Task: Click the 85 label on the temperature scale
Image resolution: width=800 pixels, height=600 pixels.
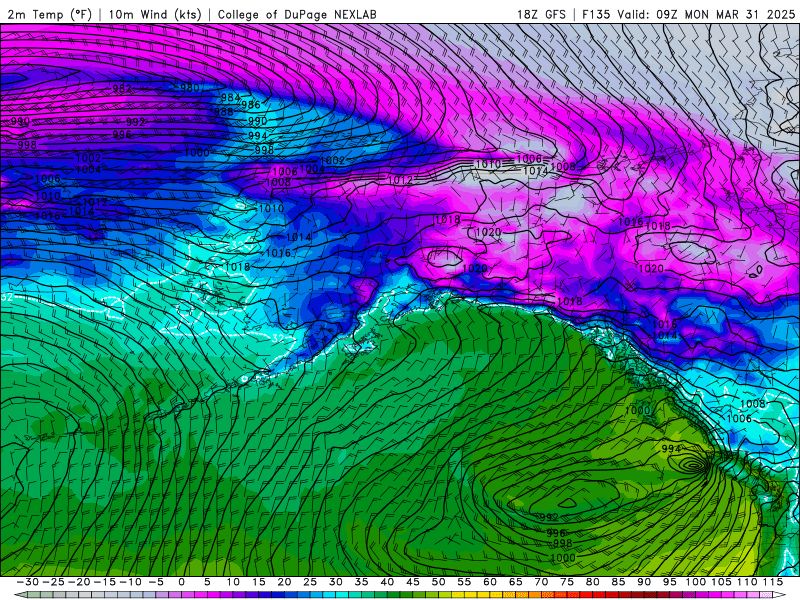Action: (x=618, y=582)
